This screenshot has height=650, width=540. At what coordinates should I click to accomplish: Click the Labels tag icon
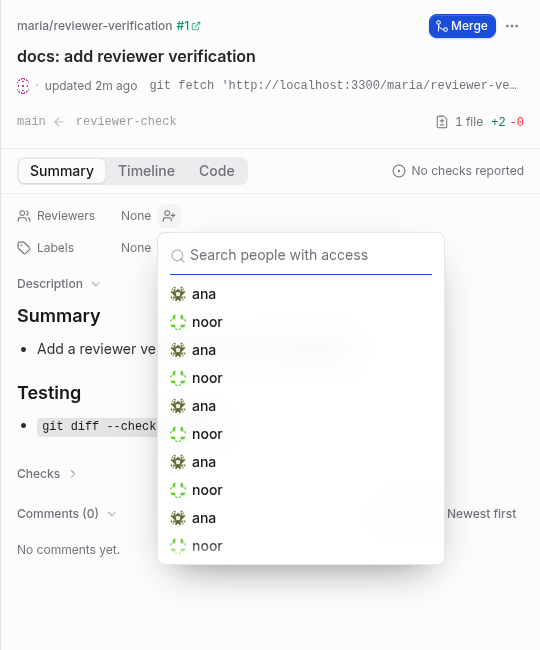click(24, 248)
